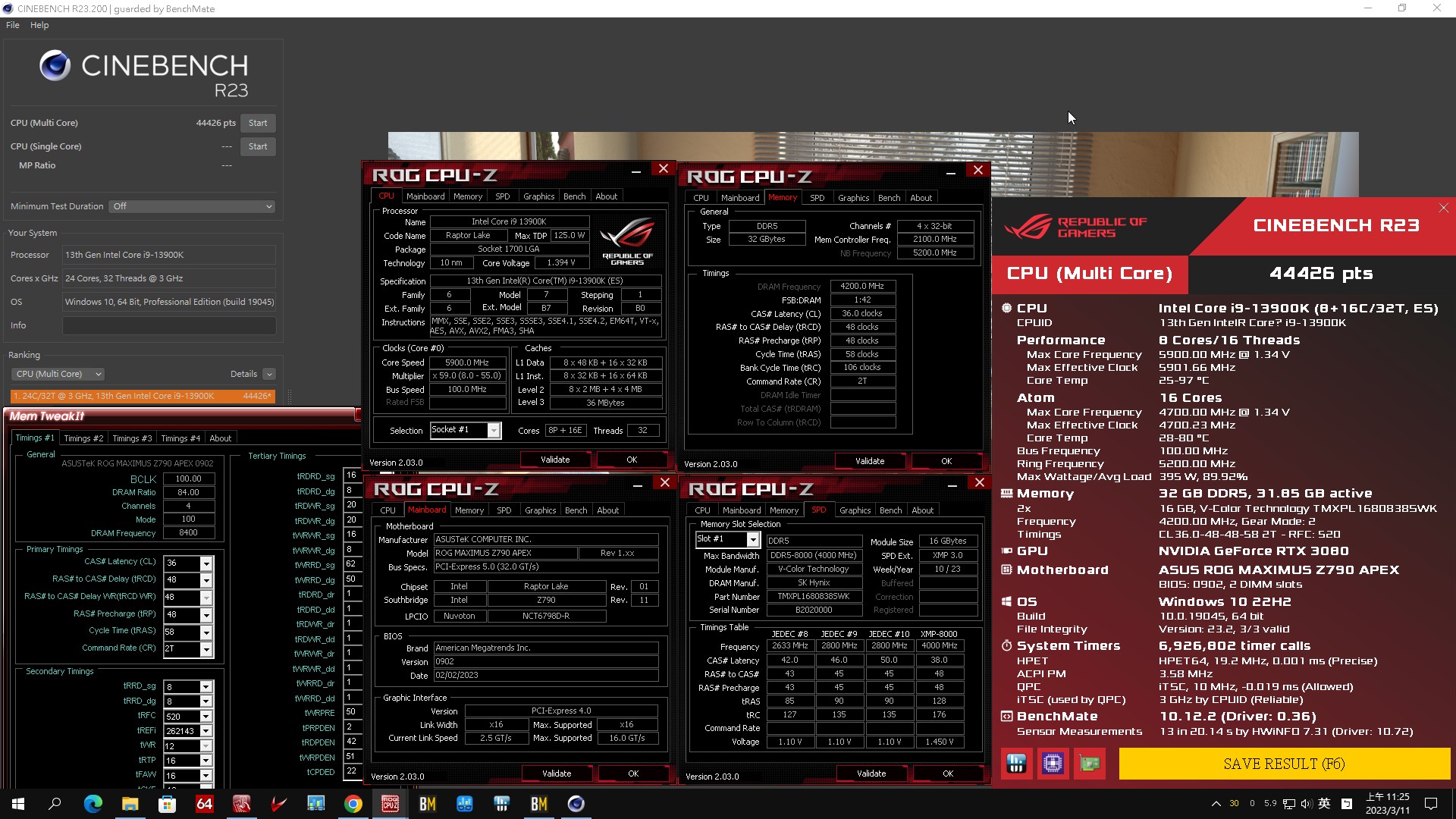Start the CPU Multi Core test
This screenshot has height=819, width=1456.
(x=258, y=123)
